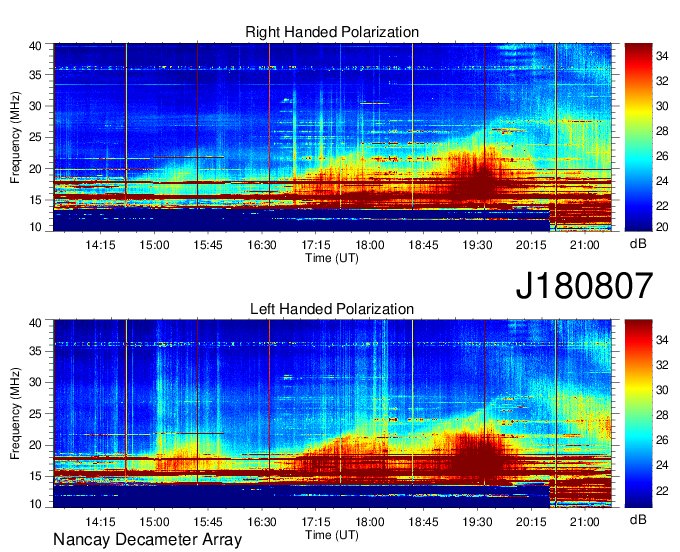Click the 19:30 tick label on bottom plot

click(477, 522)
